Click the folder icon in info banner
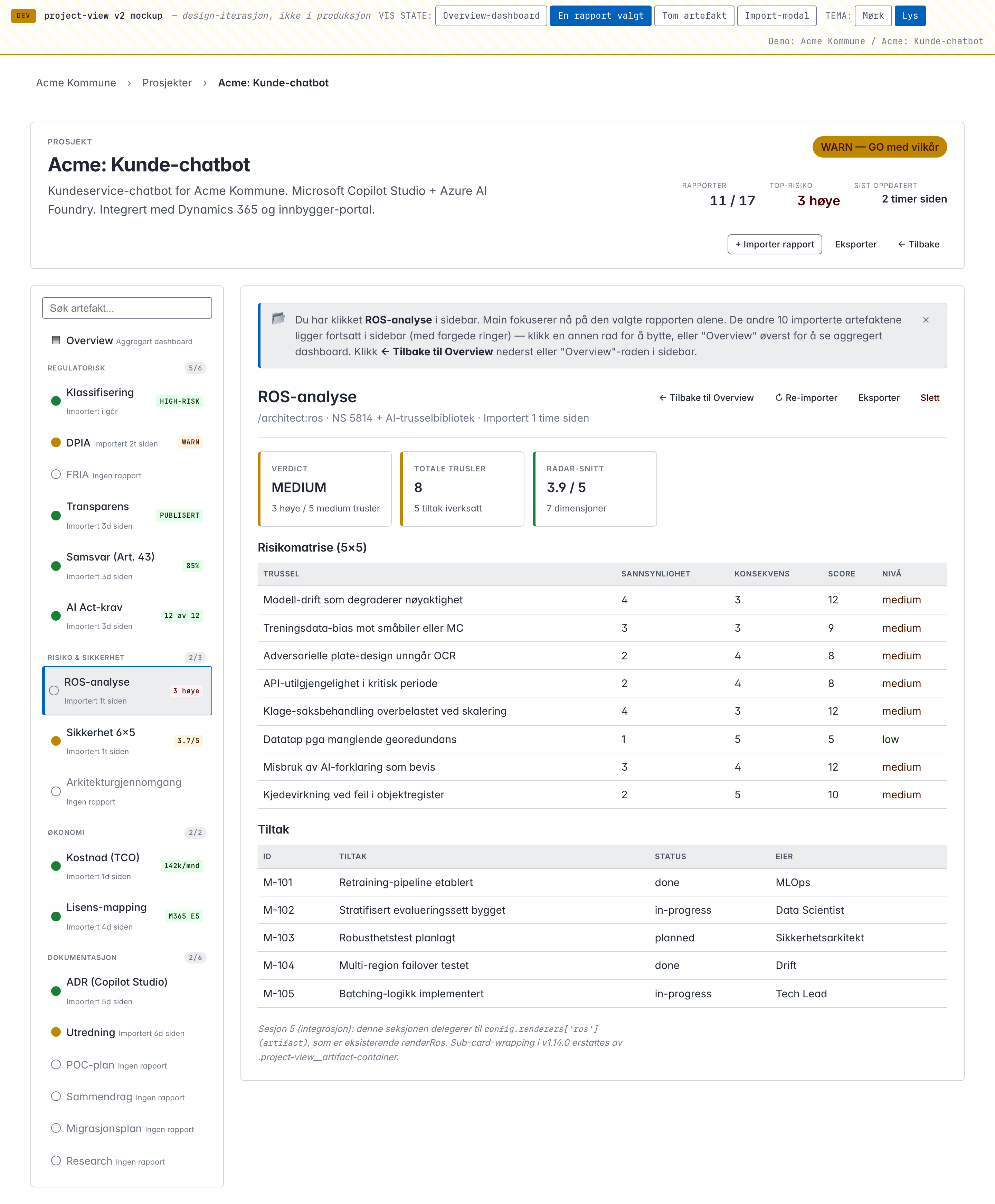The height and width of the screenshot is (1204, 995). (x=278, y=318)
